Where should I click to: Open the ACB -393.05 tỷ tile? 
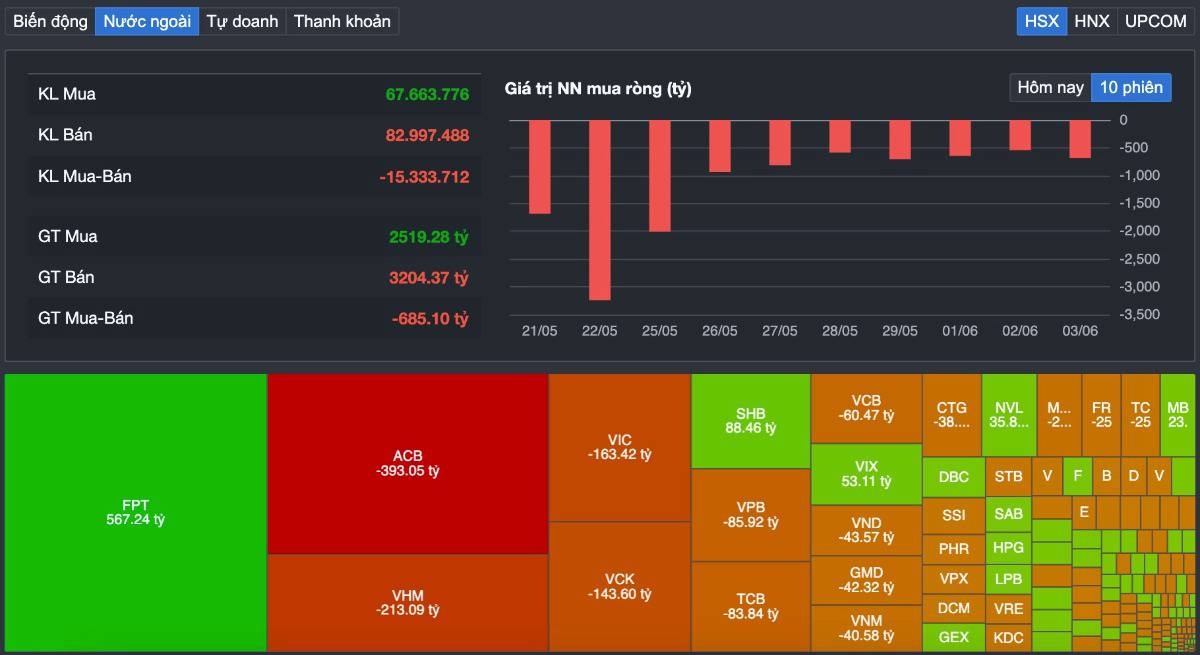point(408,464)
